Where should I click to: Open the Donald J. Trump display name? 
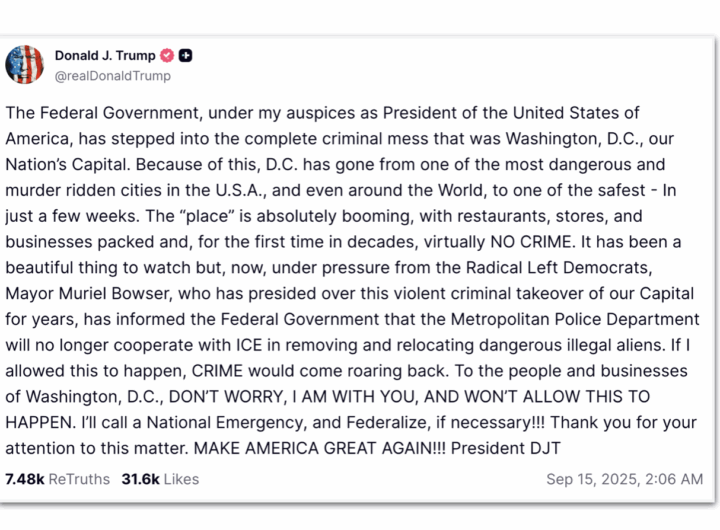(105, 56)
